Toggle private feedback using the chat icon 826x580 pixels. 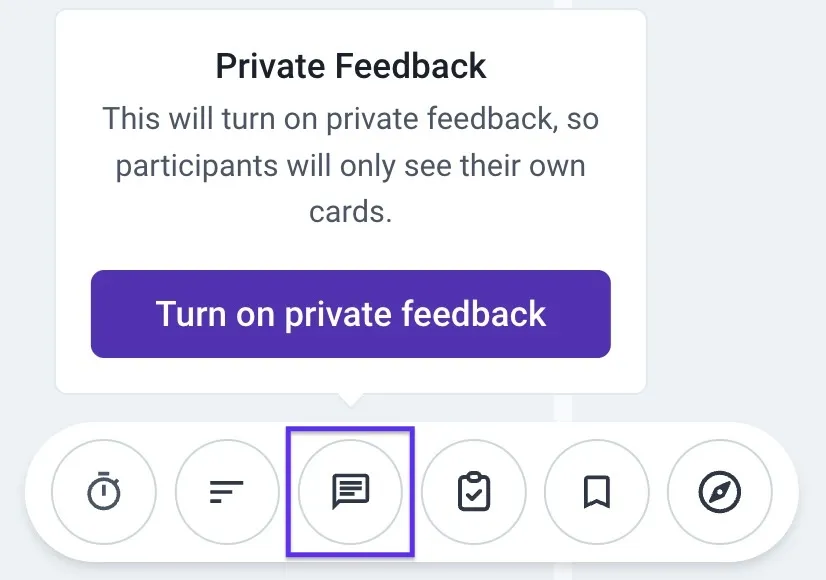tap(350, 492)
